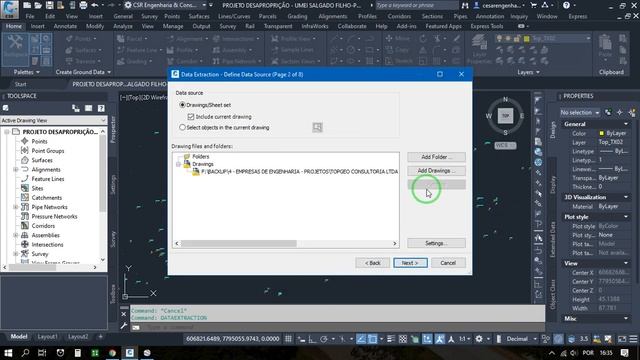Collapse the General section in Properties
This screenshot has height=360, width=640.
[626, 124]
